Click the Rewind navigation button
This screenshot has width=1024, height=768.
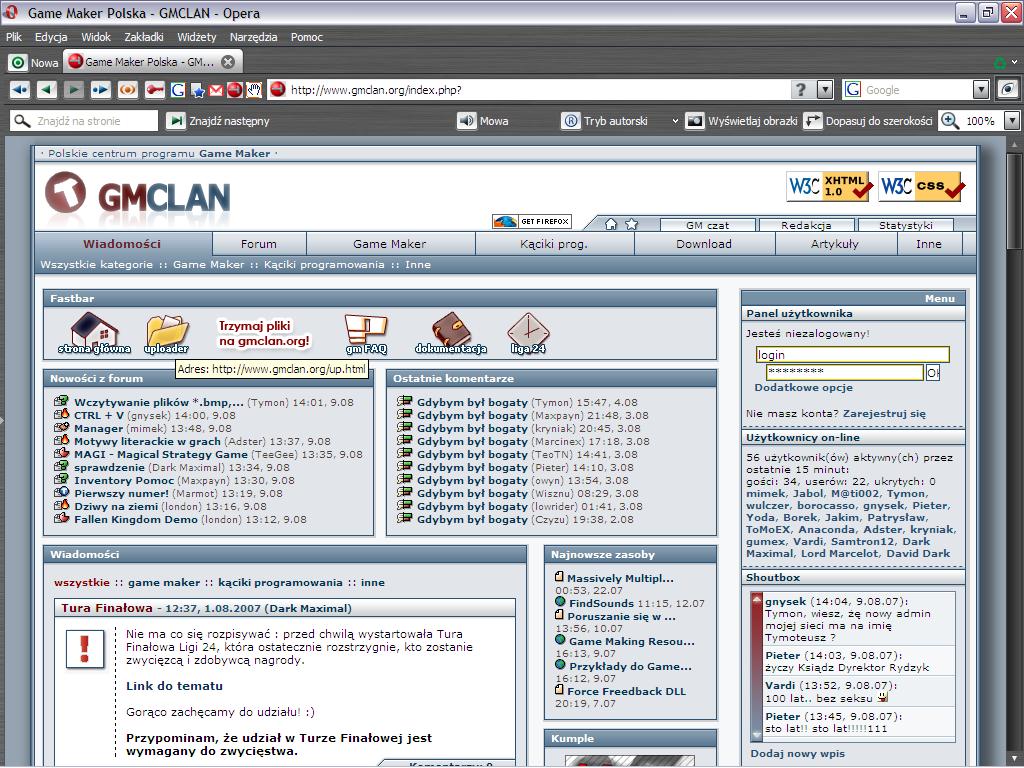point(19,90)
